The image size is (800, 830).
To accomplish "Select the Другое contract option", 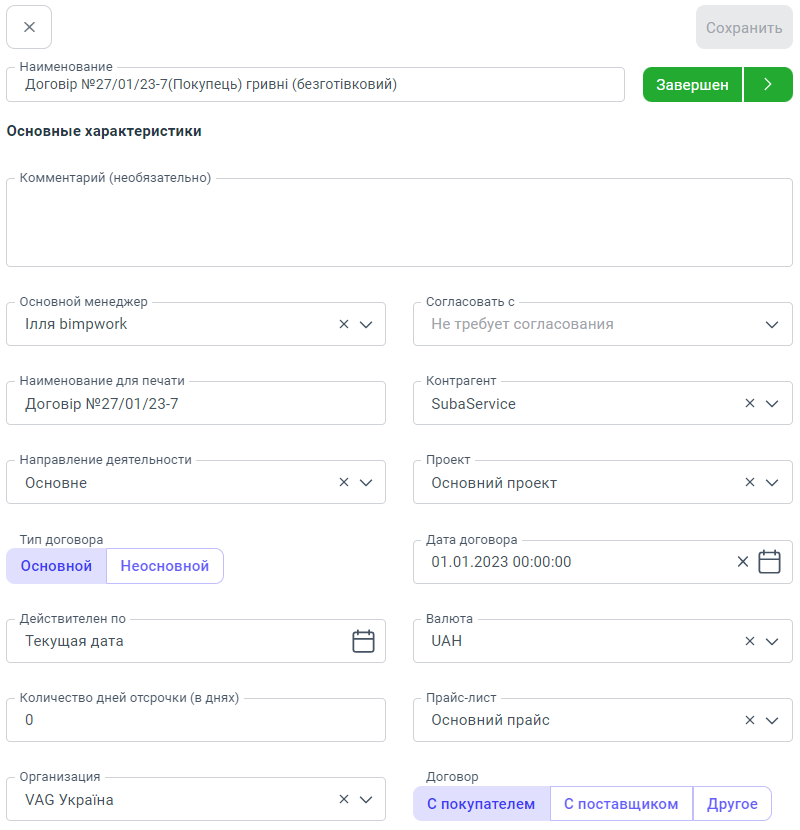I will click(732, 804).
